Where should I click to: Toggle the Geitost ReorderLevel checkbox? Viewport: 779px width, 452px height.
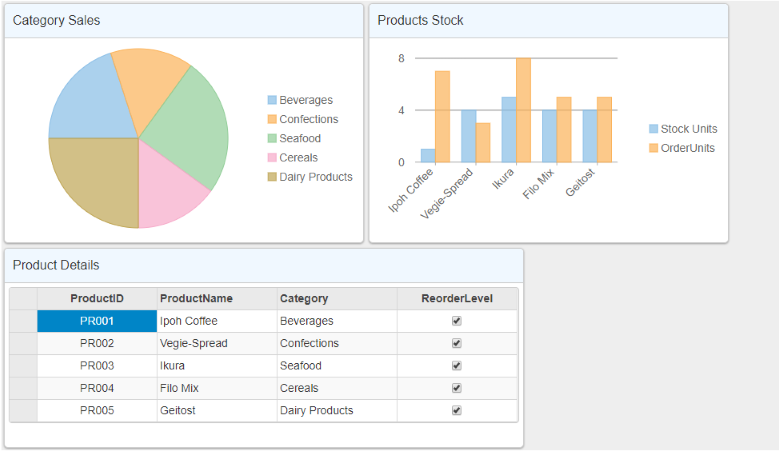pos(457,410)
